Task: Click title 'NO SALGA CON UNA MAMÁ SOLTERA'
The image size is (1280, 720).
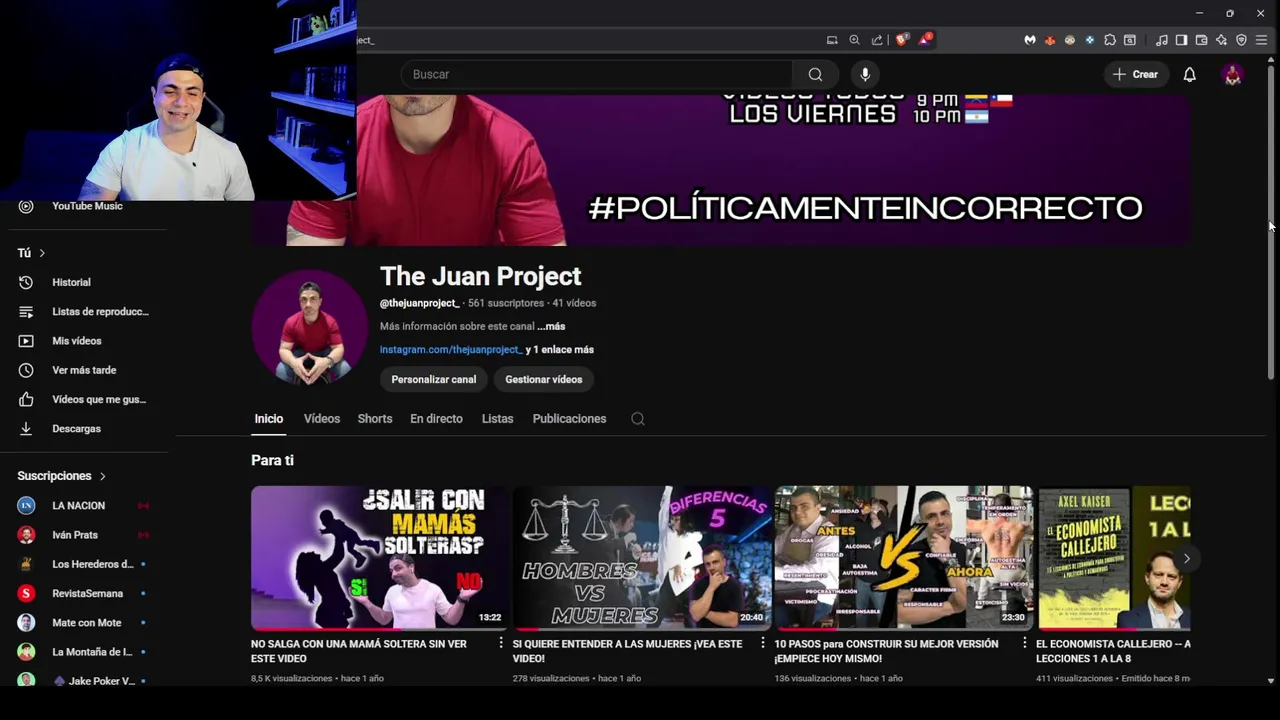Action: 359,651
